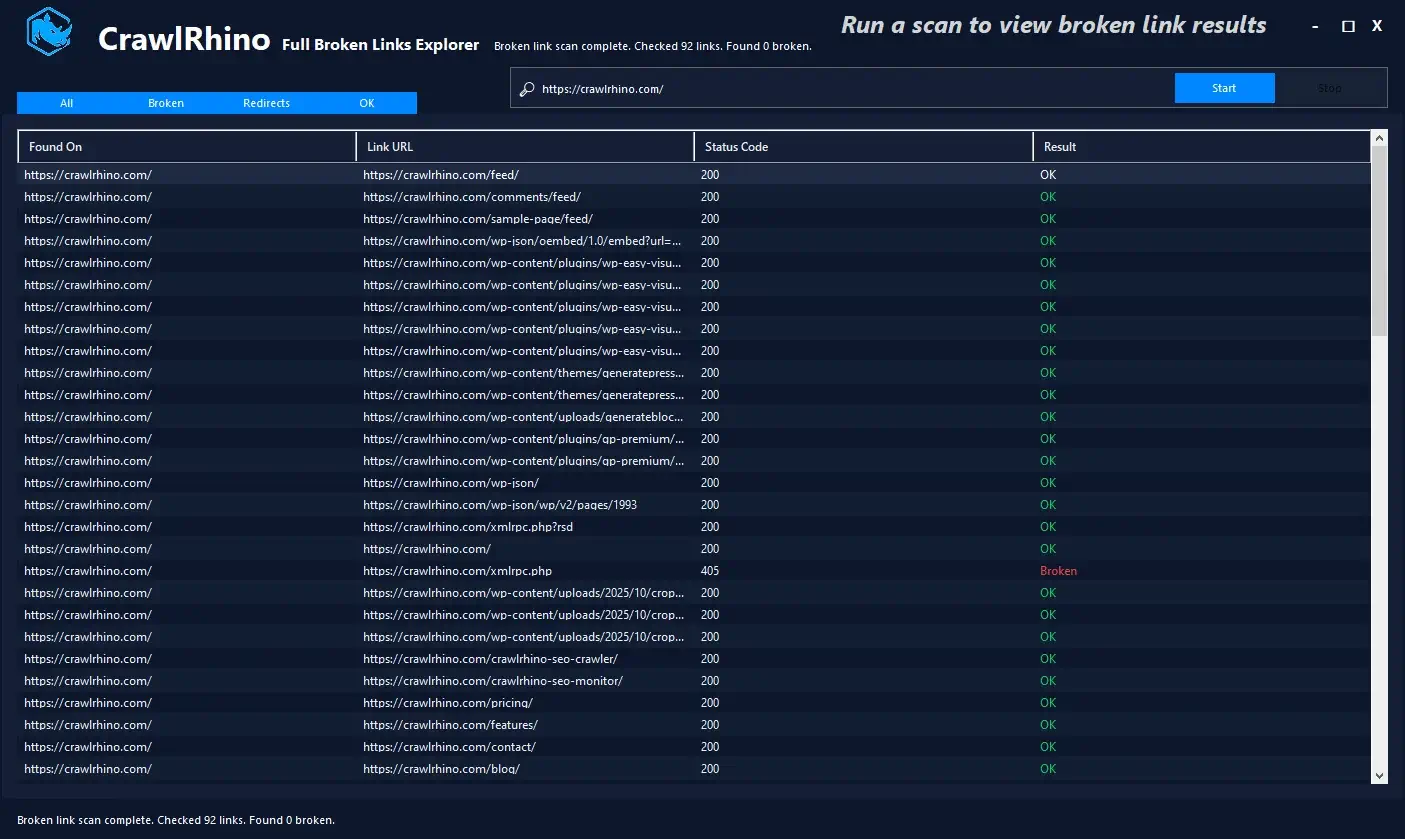This screenshot has height=839, width=1405.
Task: Select the OK filter tab
Action: [x=367, y=103]
